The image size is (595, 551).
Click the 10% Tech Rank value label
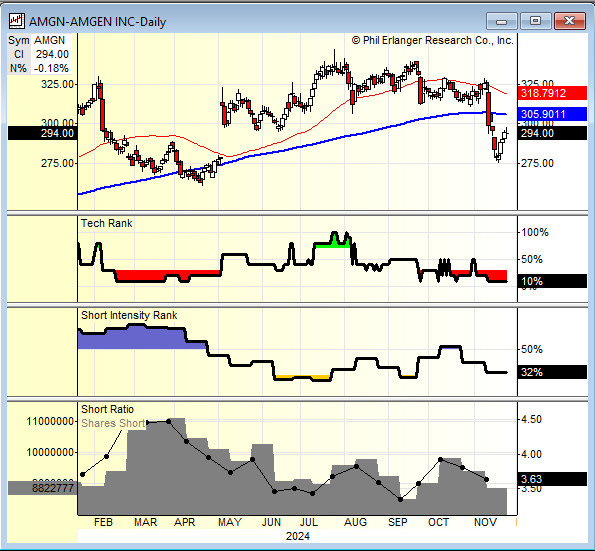click(x=552, y=281)
